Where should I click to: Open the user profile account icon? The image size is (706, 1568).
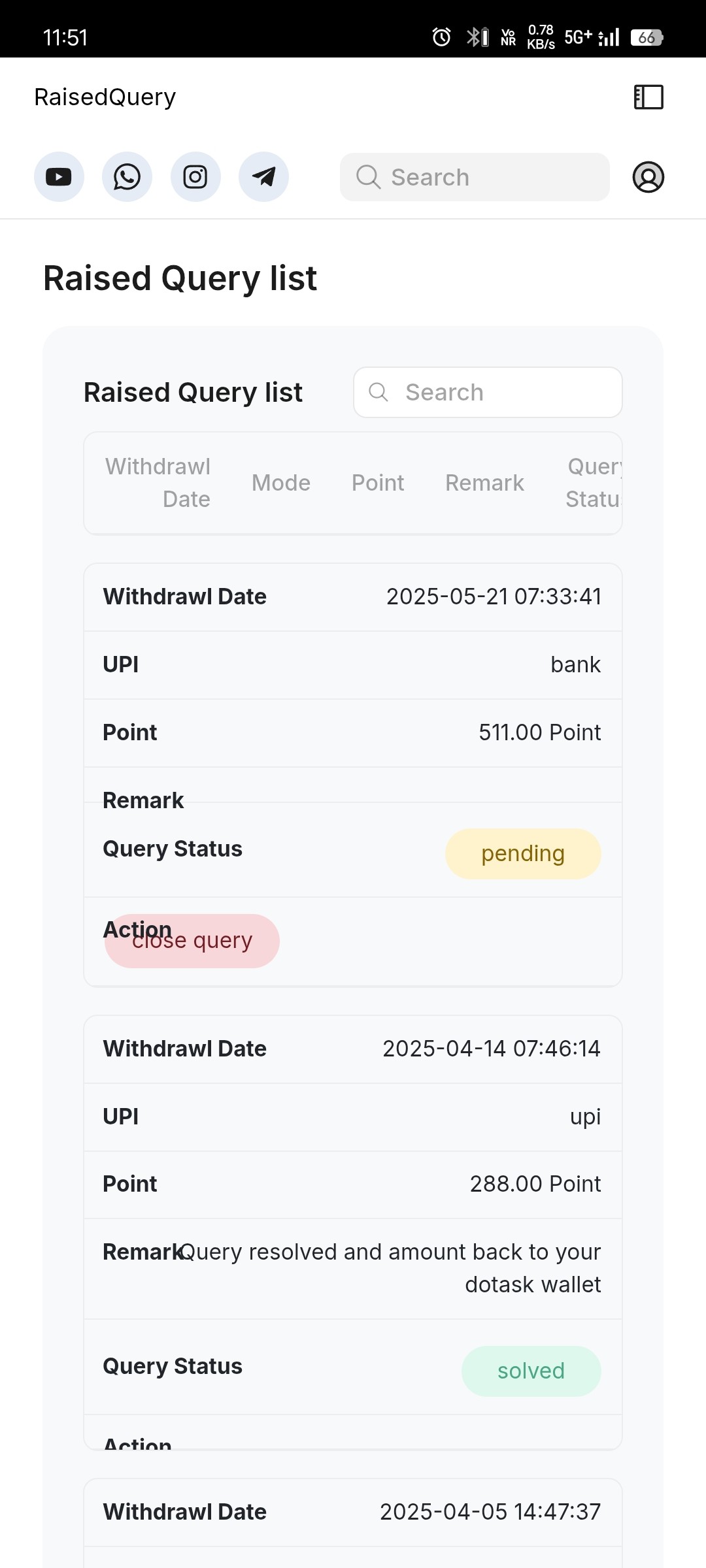click(648, 177)
